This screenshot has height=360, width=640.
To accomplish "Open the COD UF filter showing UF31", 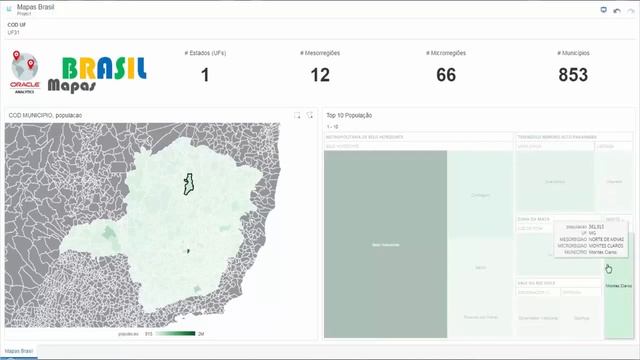I will (16, 29).
